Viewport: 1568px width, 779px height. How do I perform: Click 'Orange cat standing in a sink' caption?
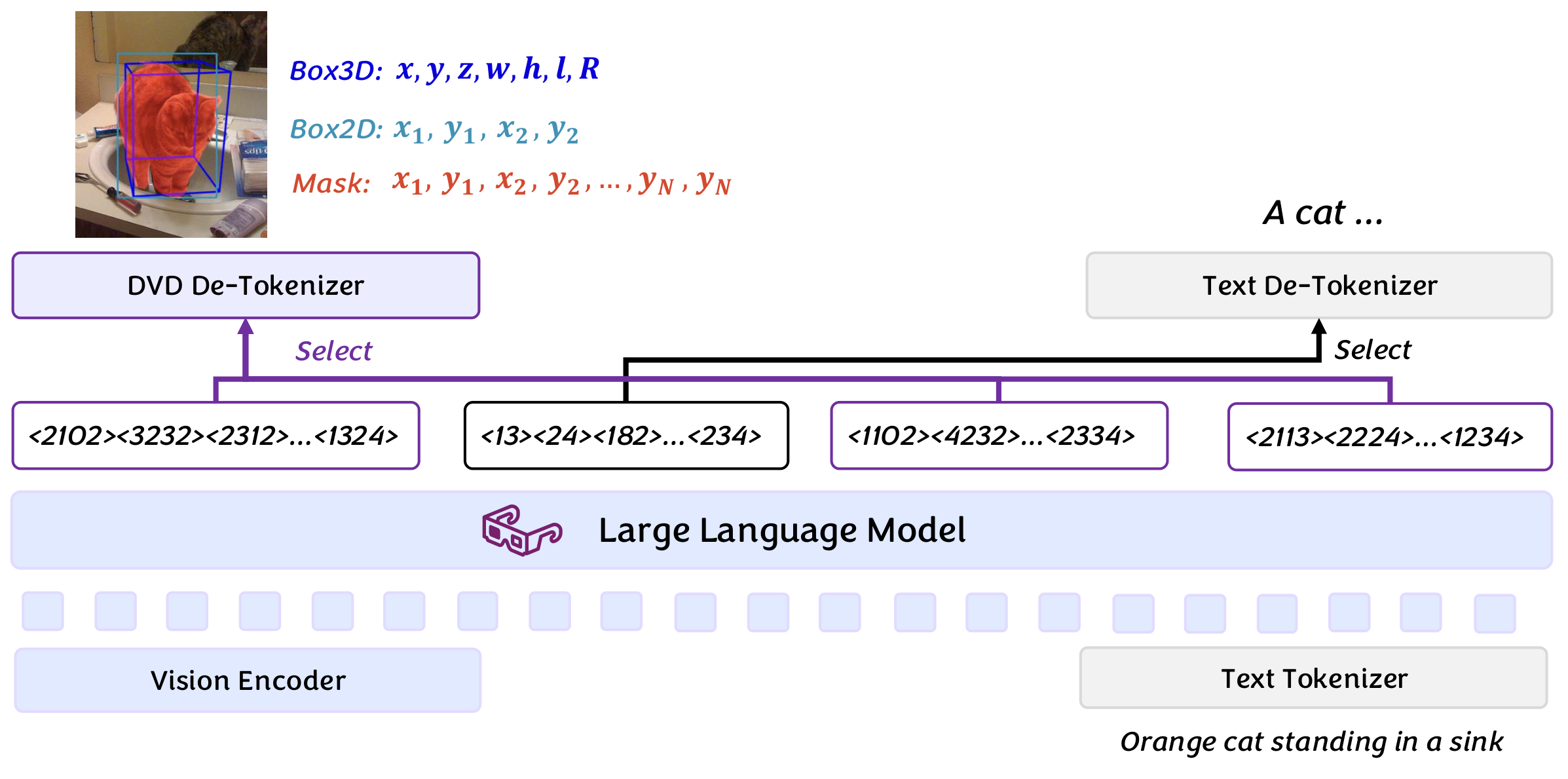click(1312, 742)
